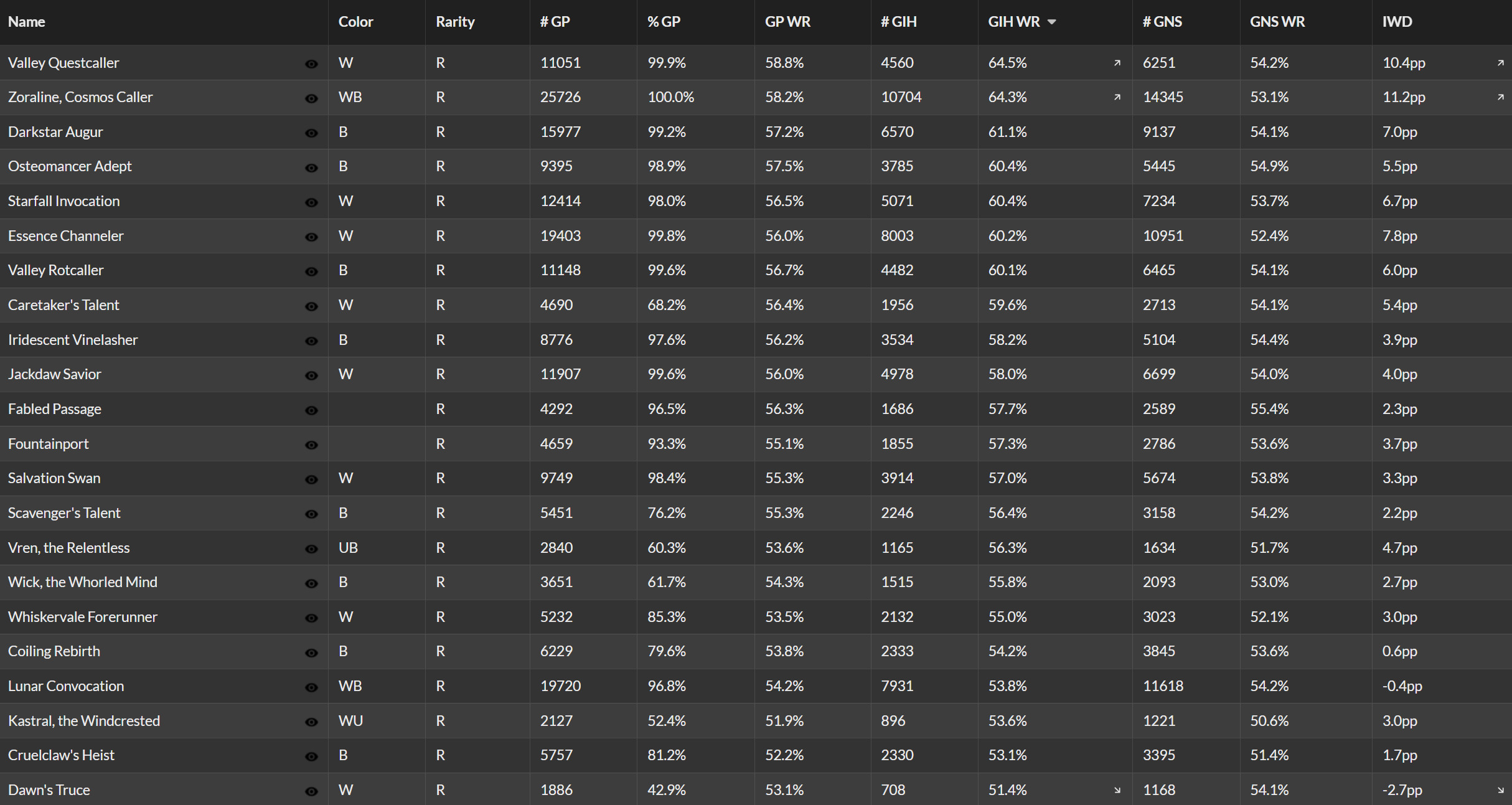Sort table by the Rarity column header

pyautogui.click(x=455, y=22)
